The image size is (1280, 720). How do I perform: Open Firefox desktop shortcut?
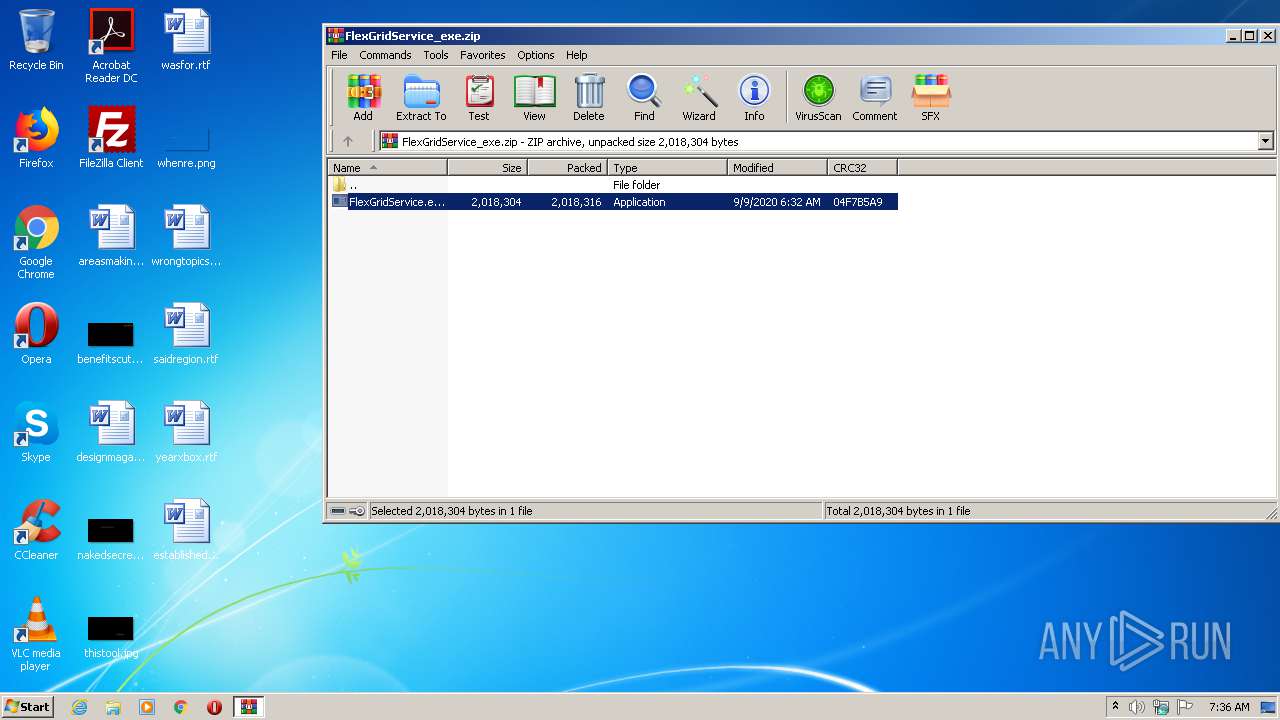[36, 138]
